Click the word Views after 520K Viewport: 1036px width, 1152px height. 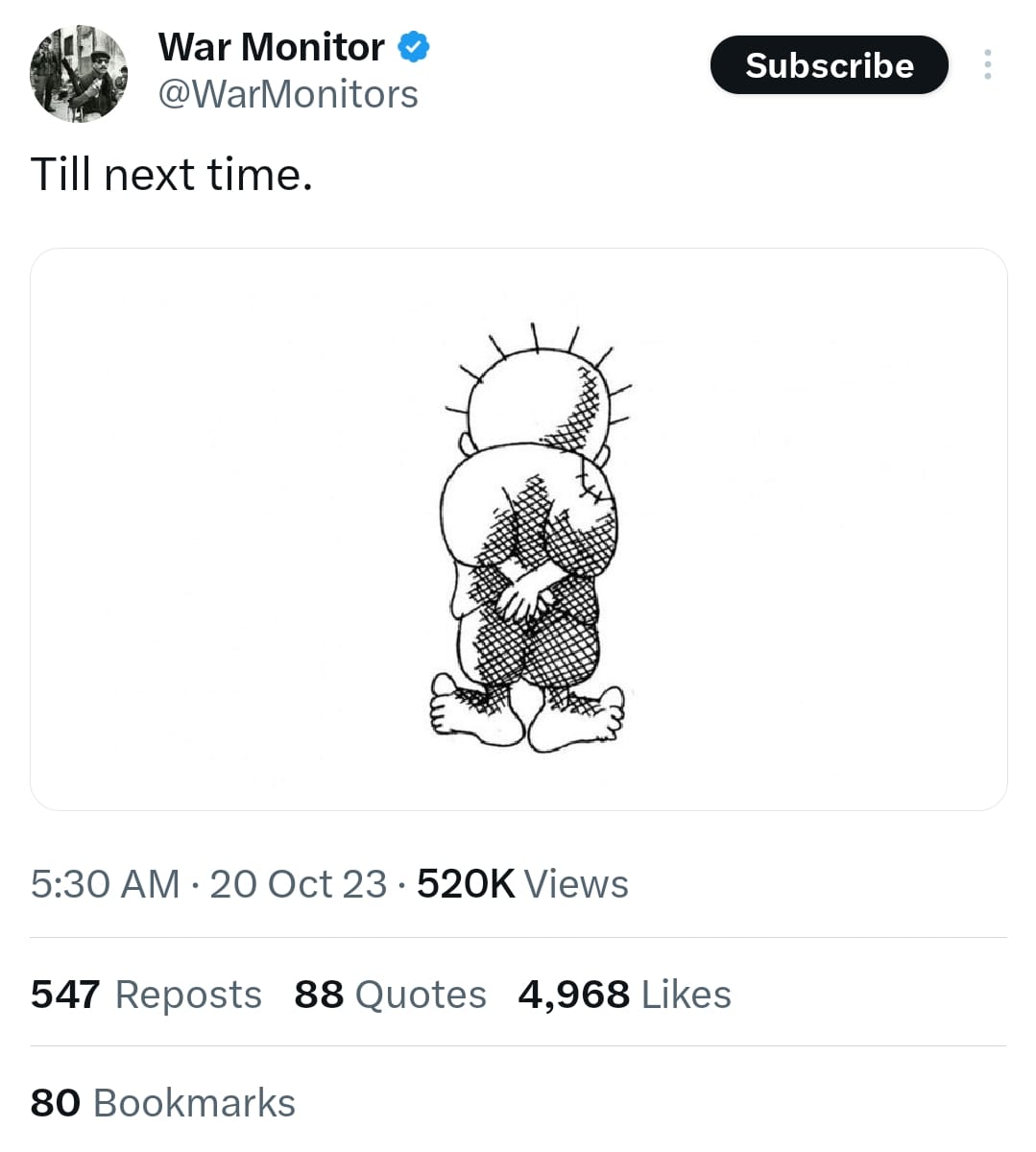[576, 884]
